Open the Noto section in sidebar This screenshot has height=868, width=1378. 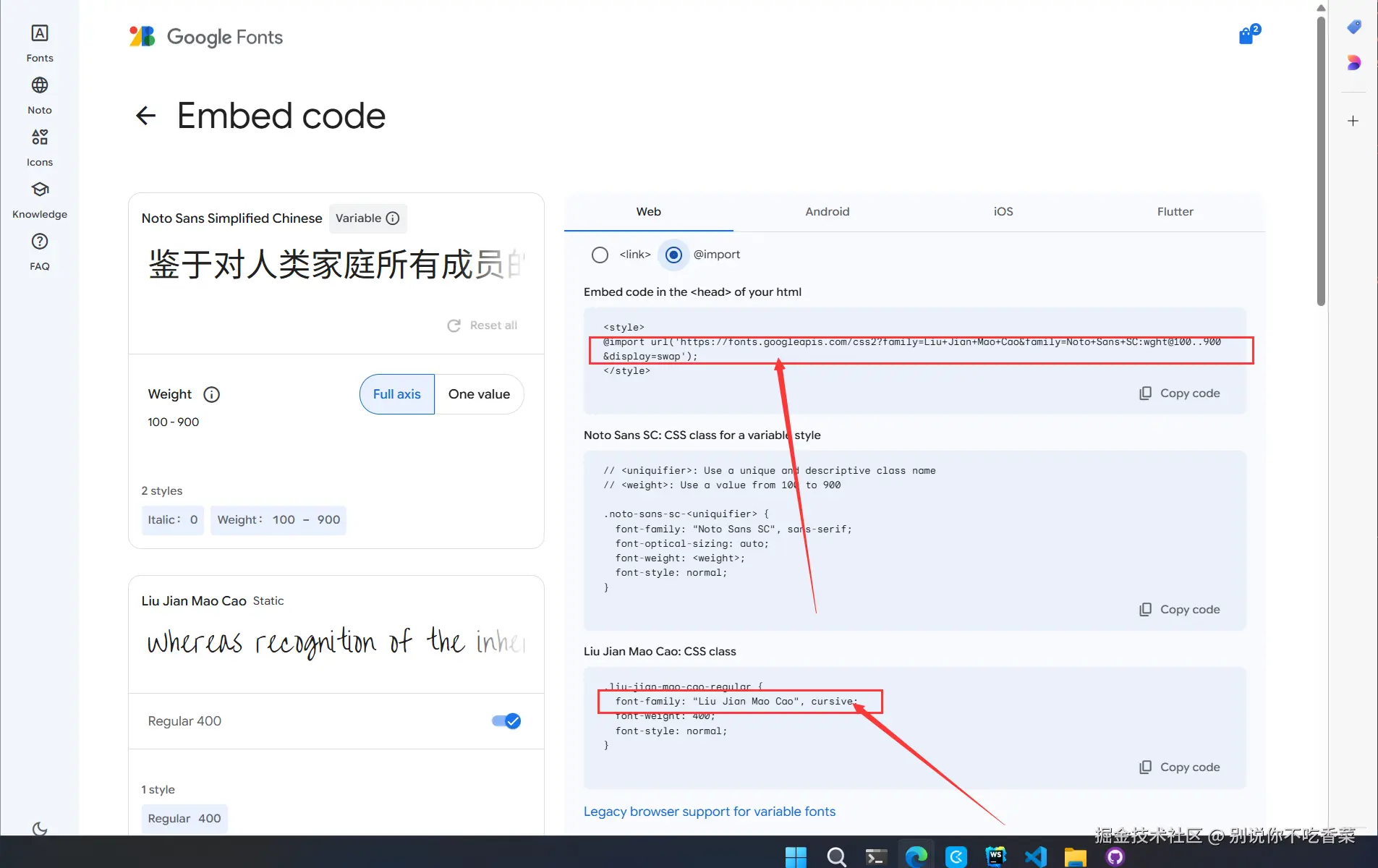pos(40,95)
